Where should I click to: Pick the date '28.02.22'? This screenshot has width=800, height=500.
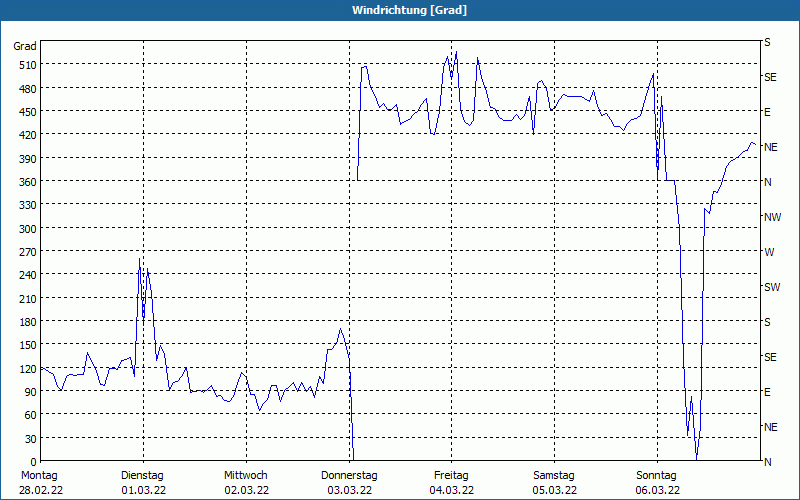click(41, 490)
